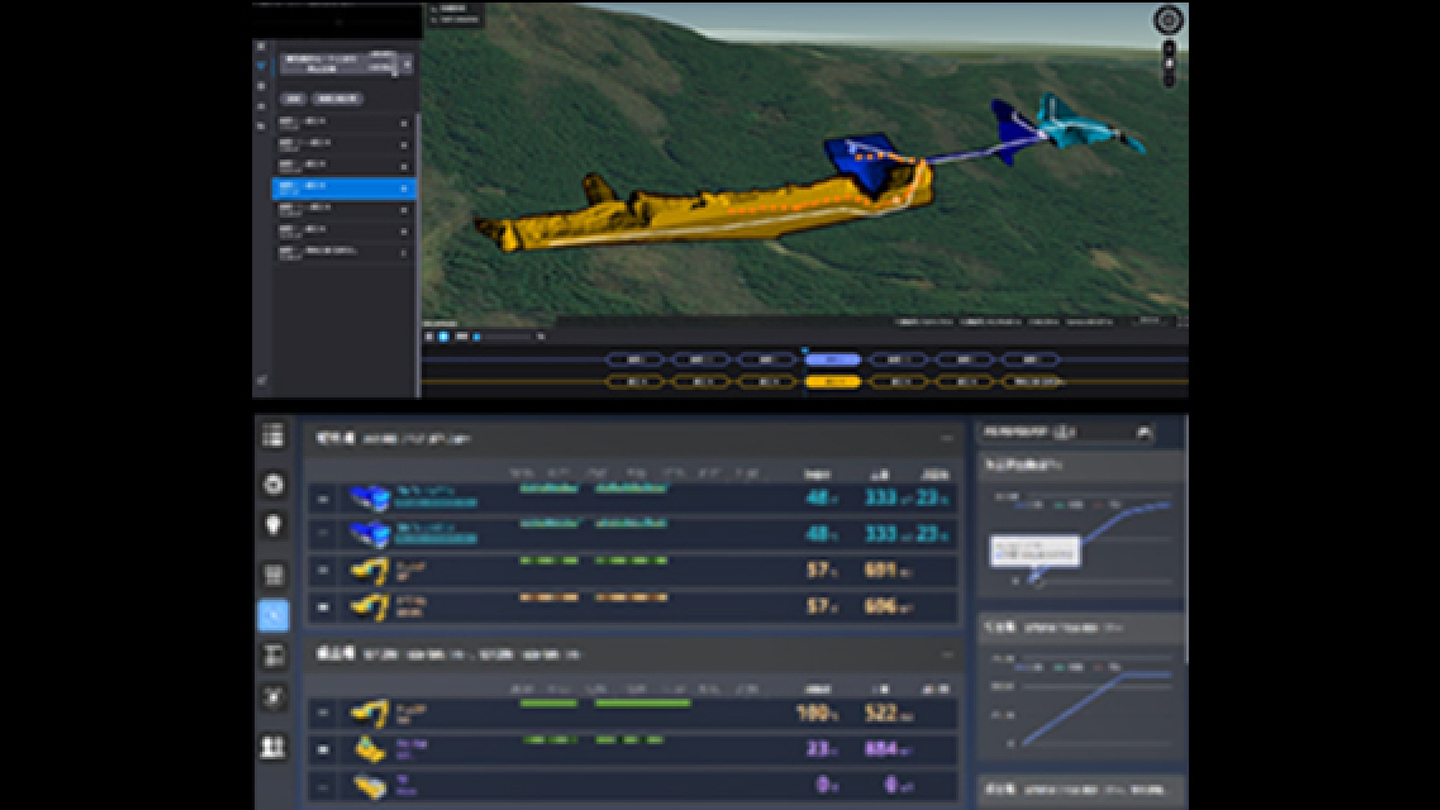Click the lightbulb icon in the lower sidebar

point(273,525)
